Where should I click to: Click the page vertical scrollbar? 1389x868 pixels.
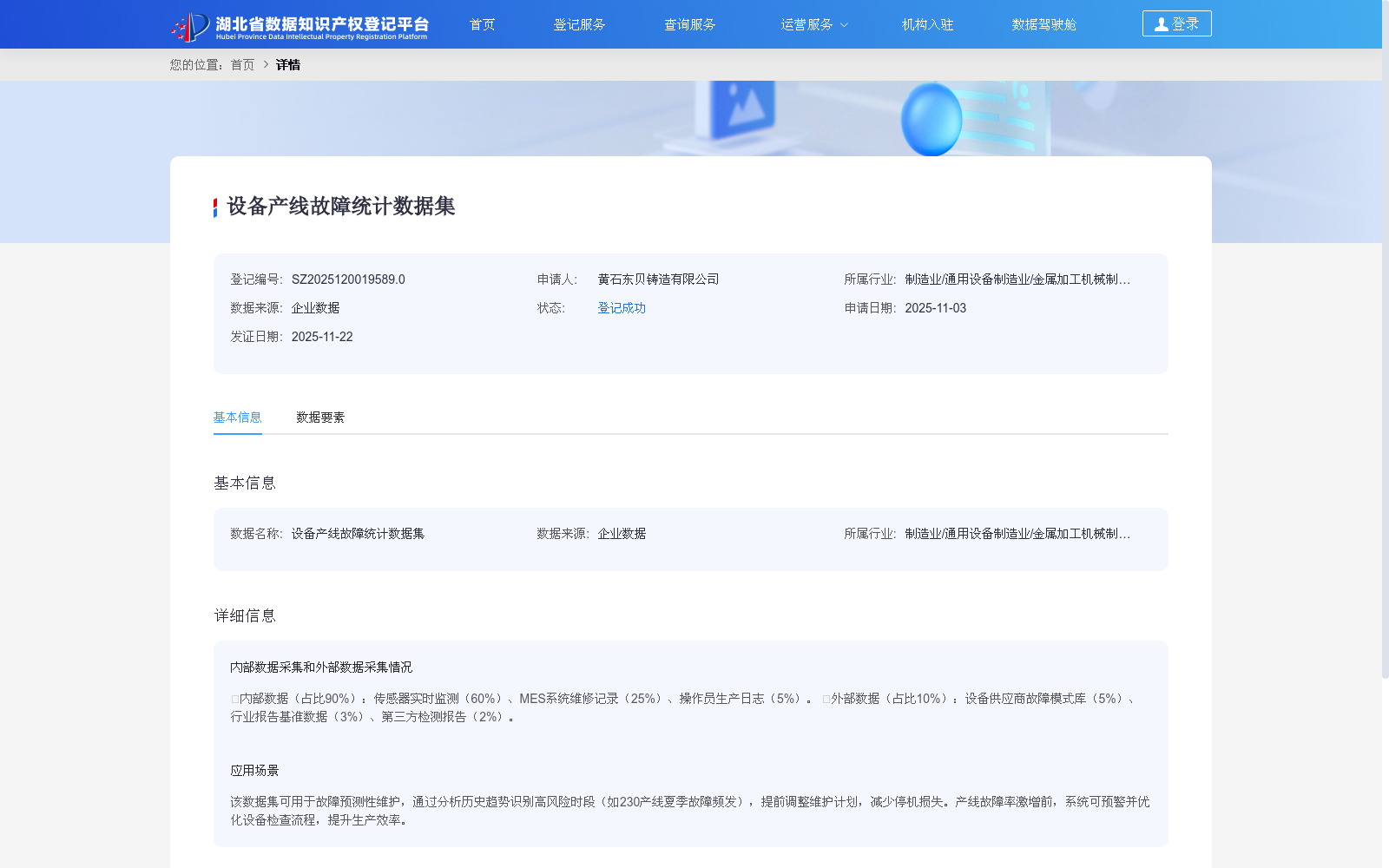tap(1386, 339)
